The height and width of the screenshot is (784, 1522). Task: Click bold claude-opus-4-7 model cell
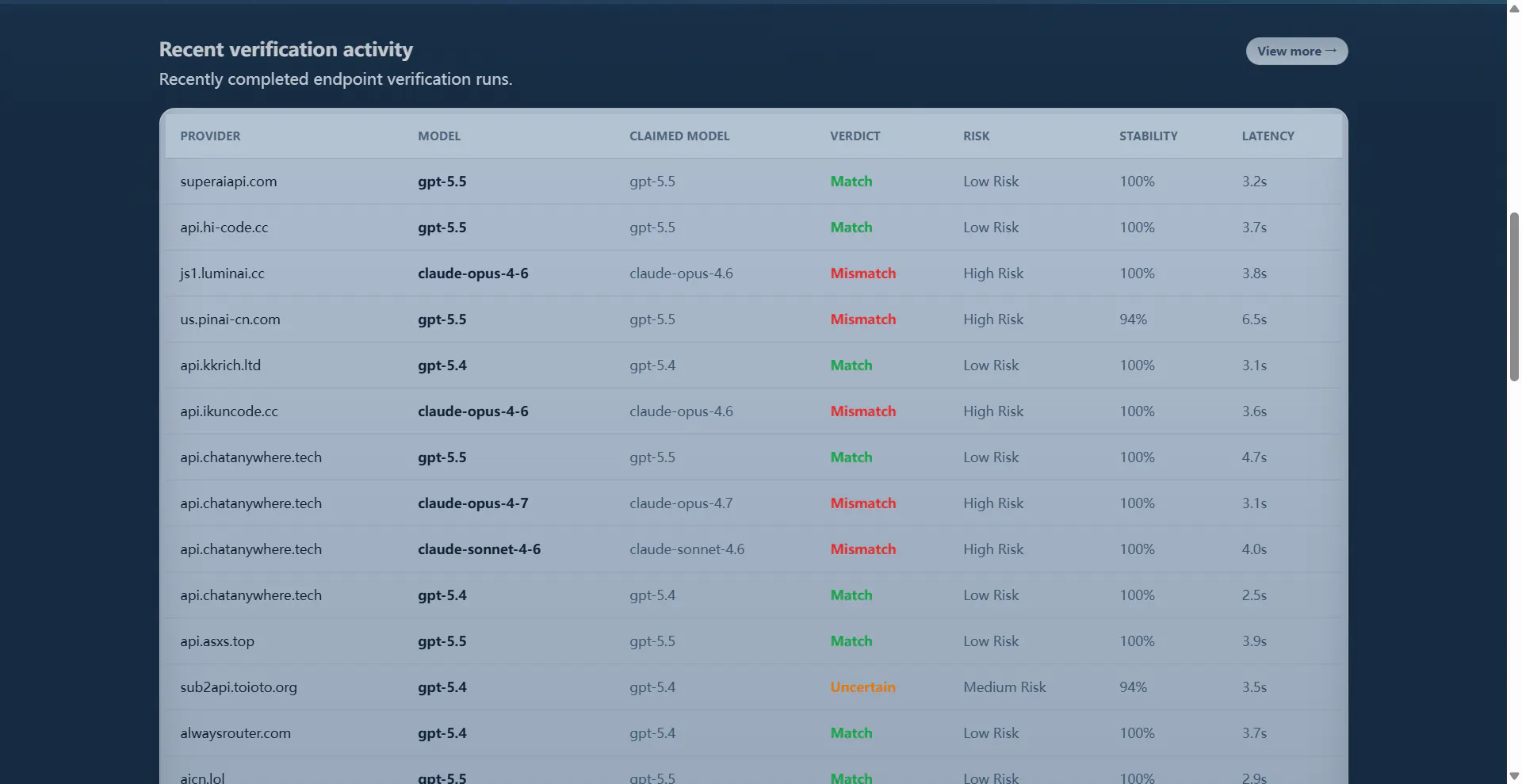[473, 503]
